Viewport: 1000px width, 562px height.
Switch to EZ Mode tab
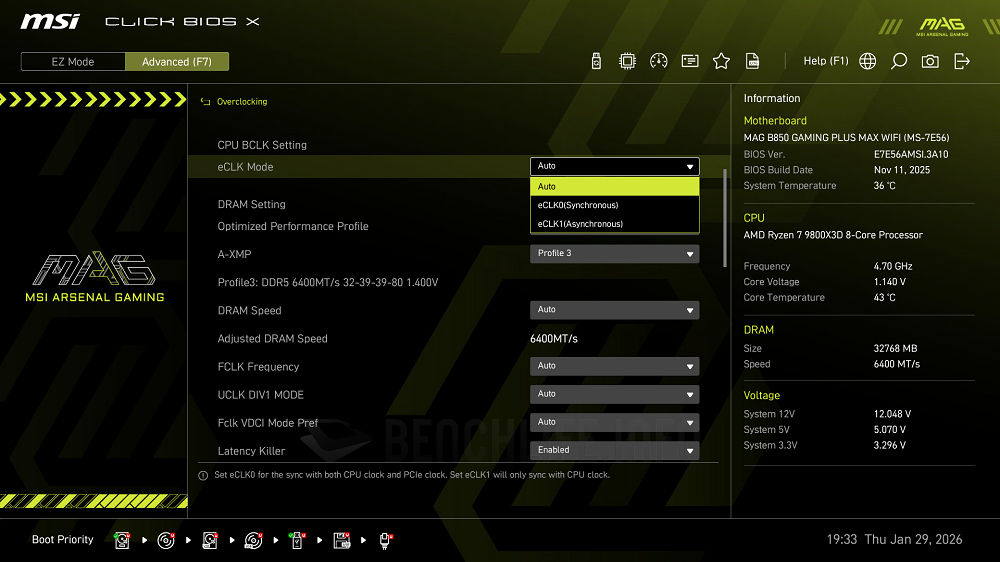(73, 62)
